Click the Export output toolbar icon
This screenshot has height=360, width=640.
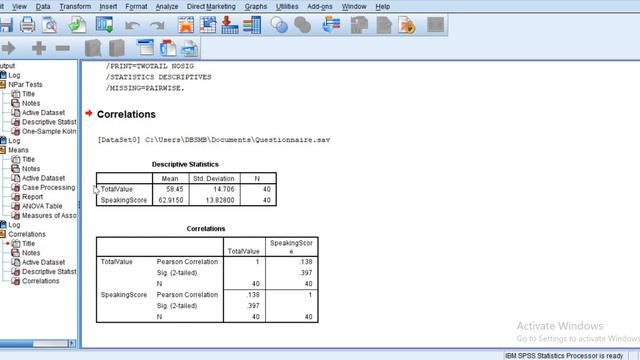click(77, 25)
